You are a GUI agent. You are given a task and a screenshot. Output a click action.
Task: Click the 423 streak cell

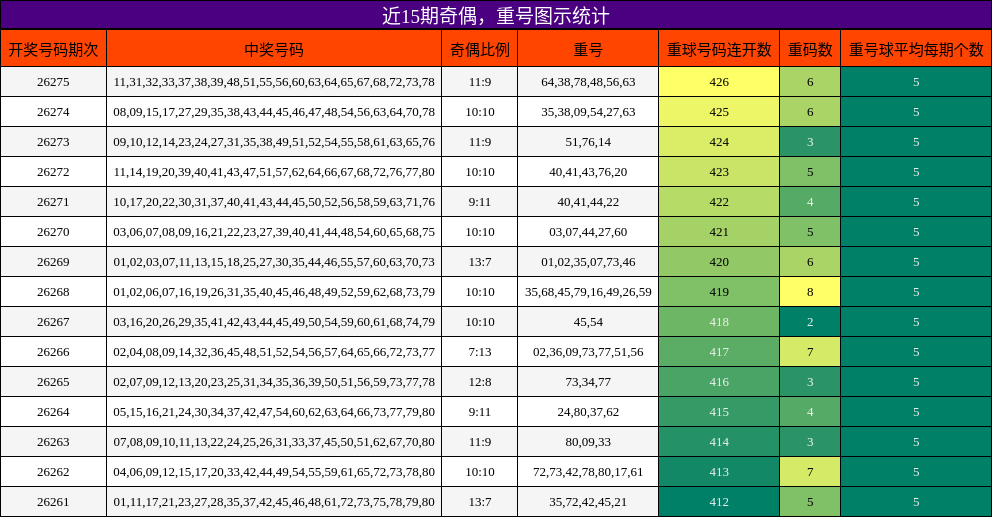coord(719,172)
